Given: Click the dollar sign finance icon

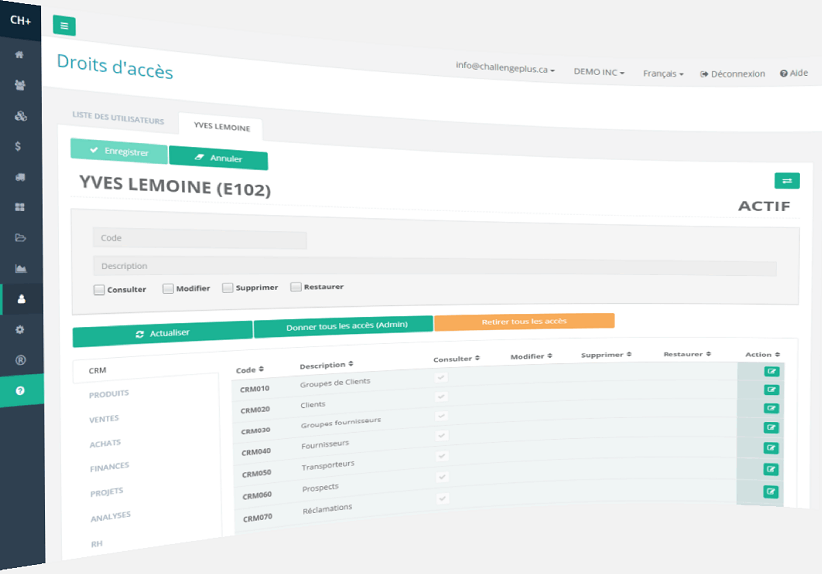Looking at the screenshot, I should coord(20,146).
